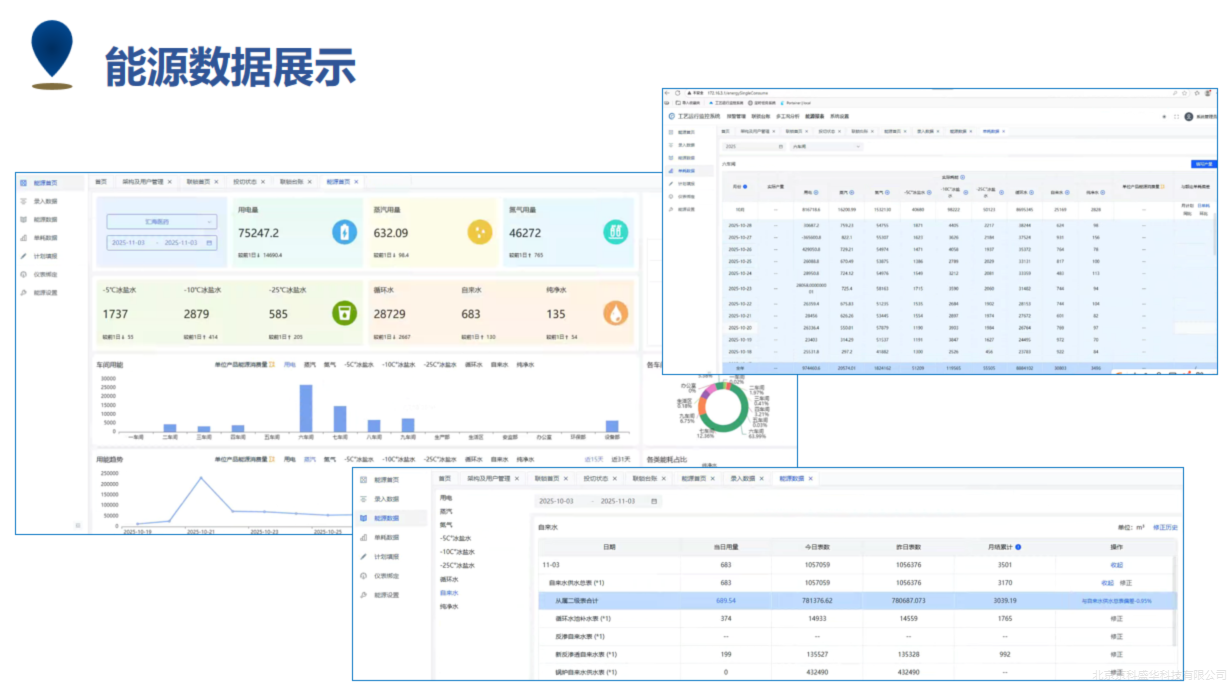Viewport: 1232px width, 684px height.
Task: Open the company dropdown on the dashboard
Action: (161, 221)
